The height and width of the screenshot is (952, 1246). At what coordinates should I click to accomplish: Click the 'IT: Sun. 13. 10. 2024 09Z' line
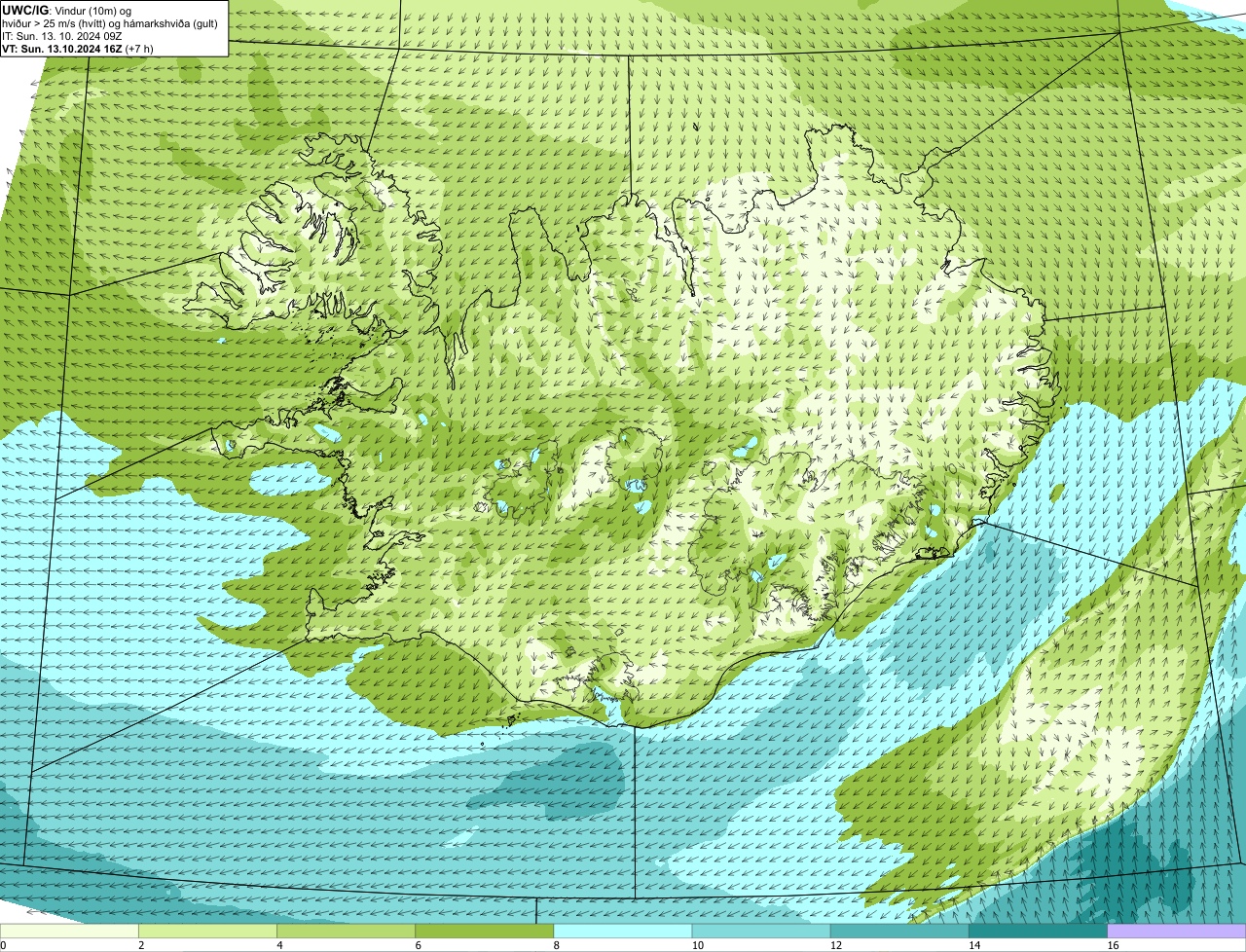tap(62, 35)
